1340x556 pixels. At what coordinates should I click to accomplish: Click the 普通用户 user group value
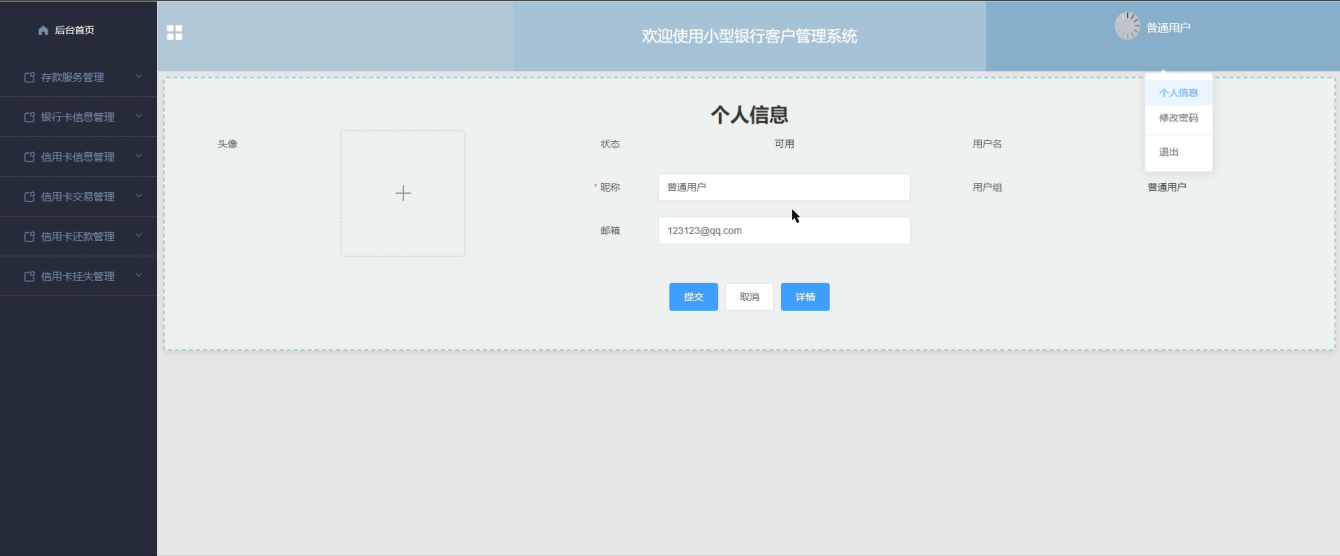(1167, 187)
